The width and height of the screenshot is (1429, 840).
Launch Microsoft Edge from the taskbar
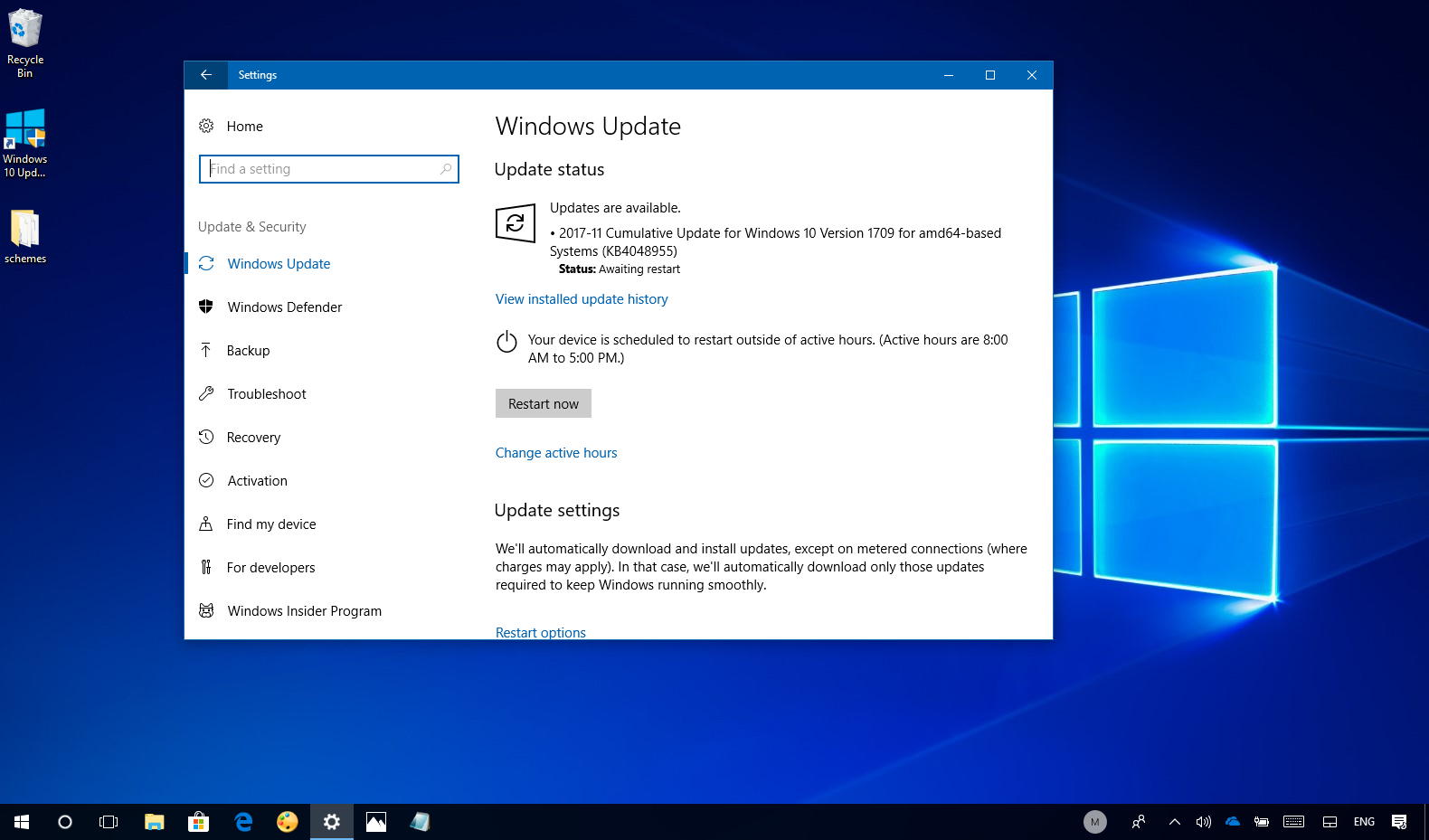[x=243, y=822]
